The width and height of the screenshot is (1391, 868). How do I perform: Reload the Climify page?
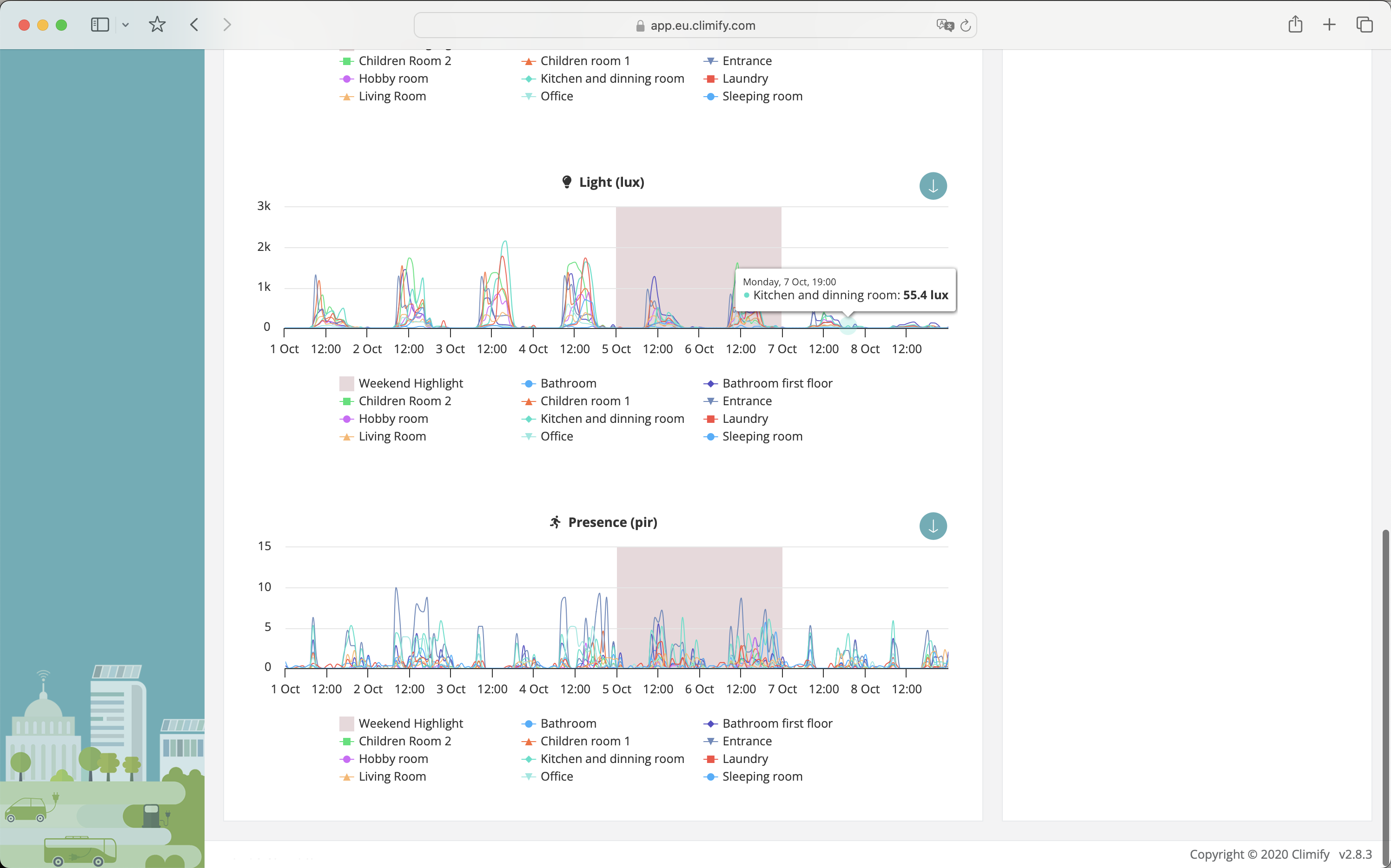(x=966, y=25)
